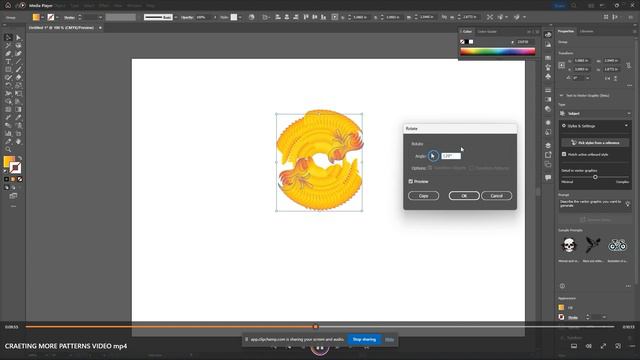Click the Angle field in Rotate dialog
The width and height of the screenshot is (640, 360).
(x=451, y=156)
